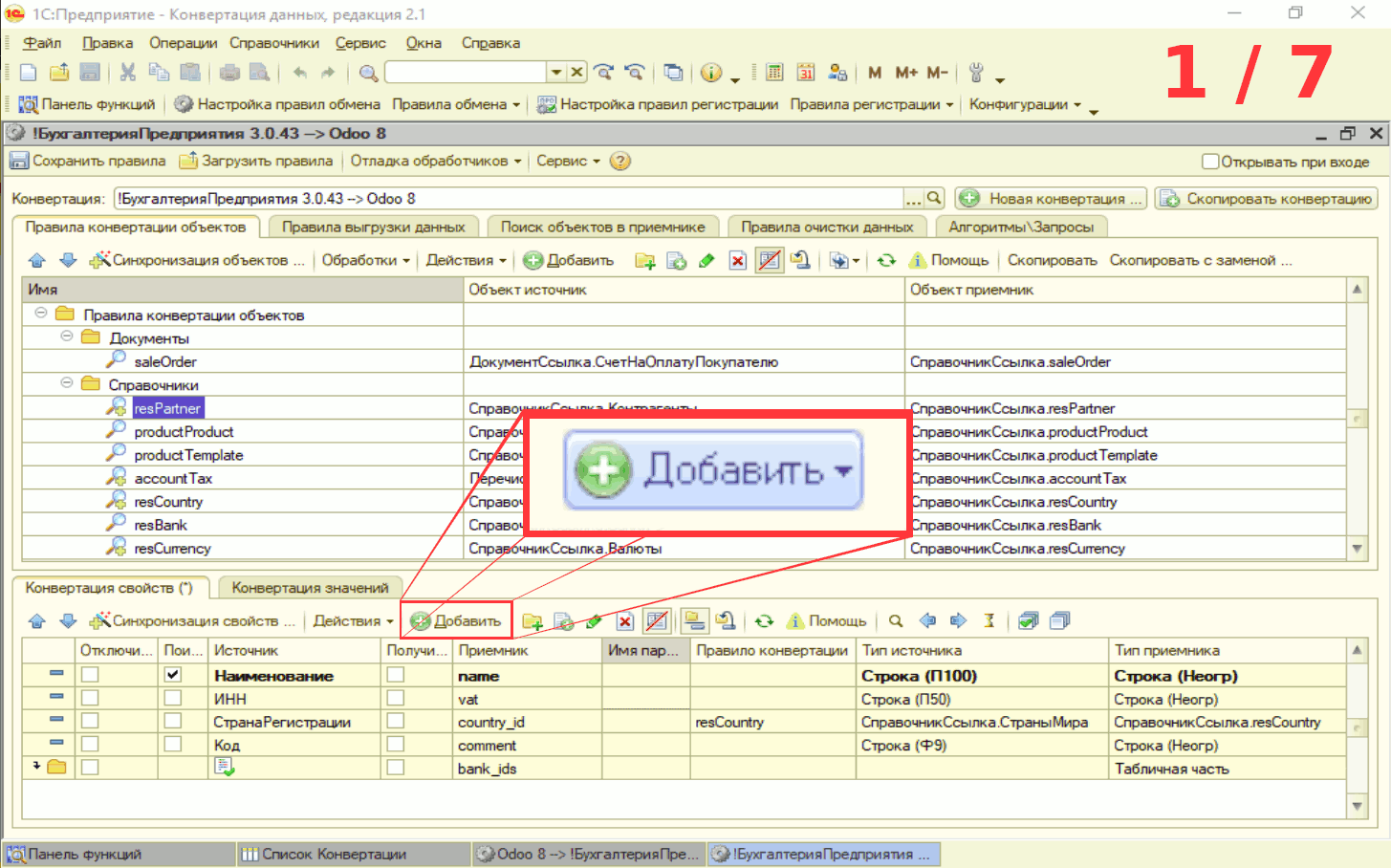Open the calculator from the top toolbar

coord(774,73)
